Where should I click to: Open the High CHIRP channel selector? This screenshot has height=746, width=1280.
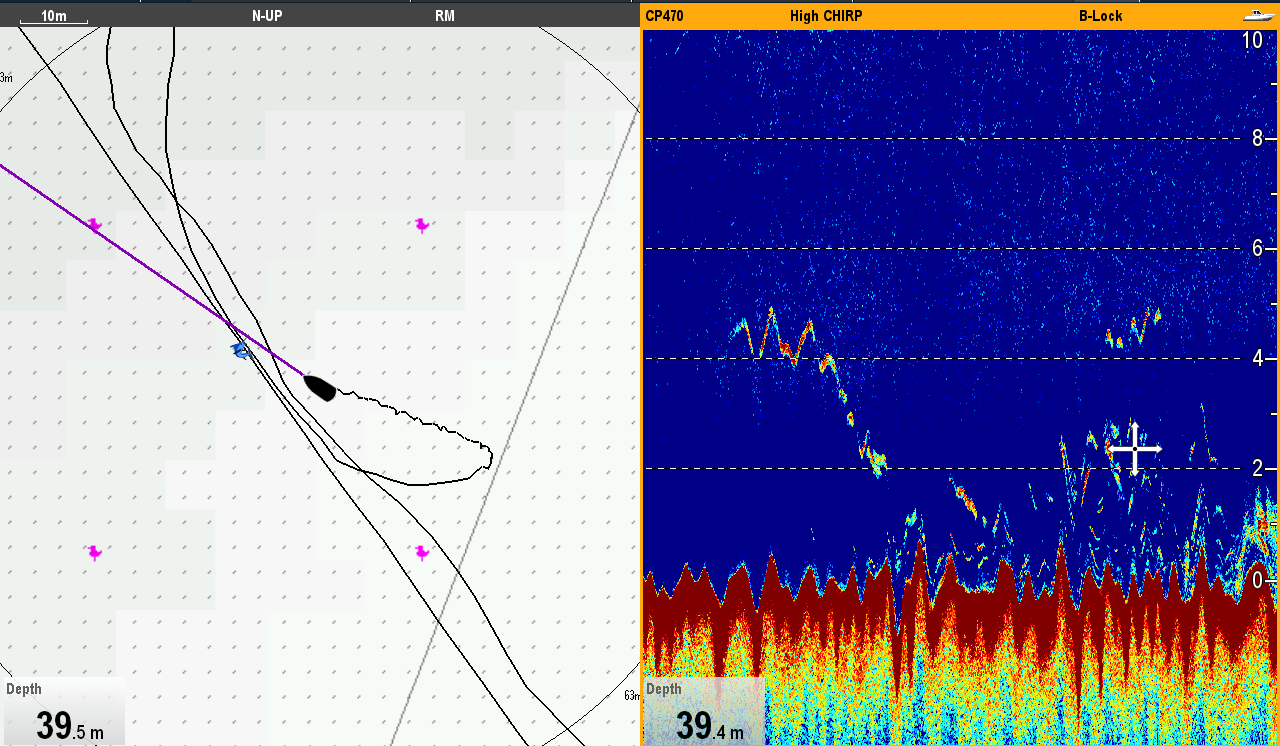(826, 16)
